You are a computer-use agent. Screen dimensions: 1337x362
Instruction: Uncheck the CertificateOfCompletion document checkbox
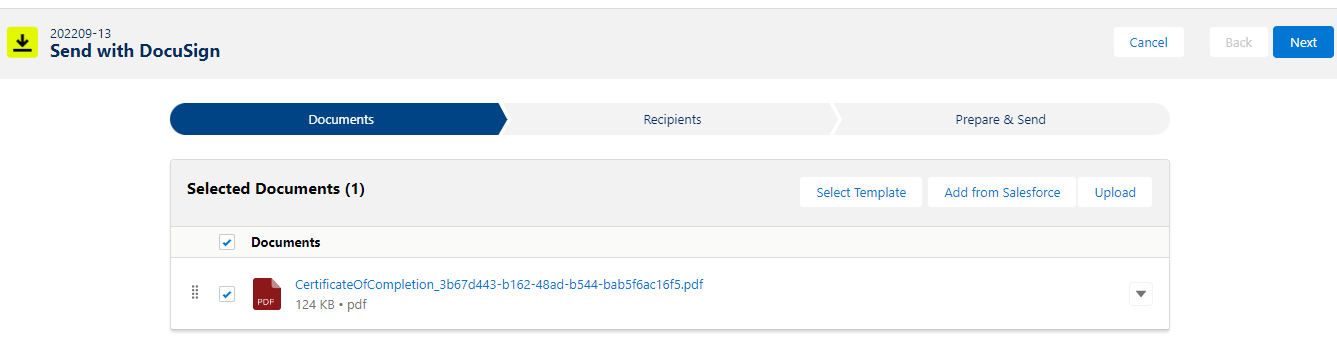(227, 294)
